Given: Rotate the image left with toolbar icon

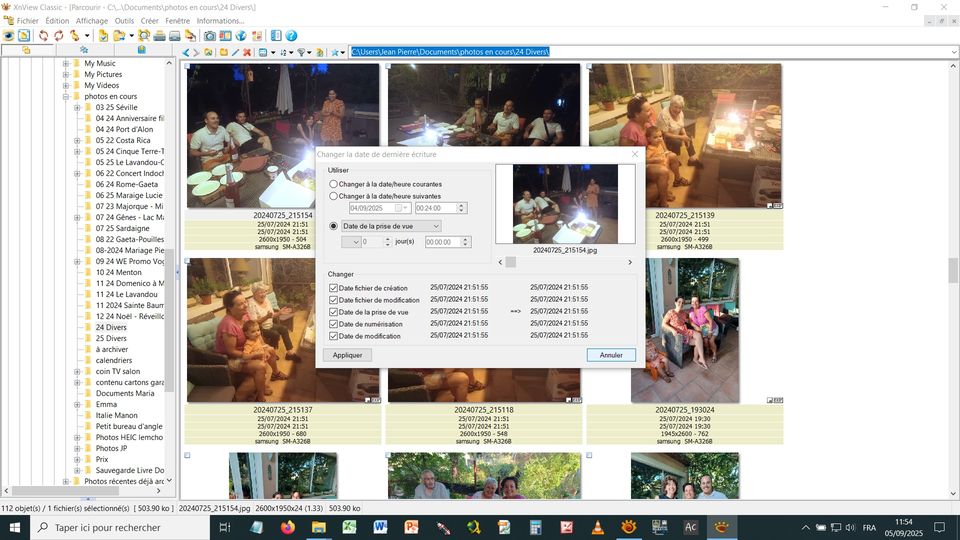Looking at the screenshot, I should click(43, 36).
